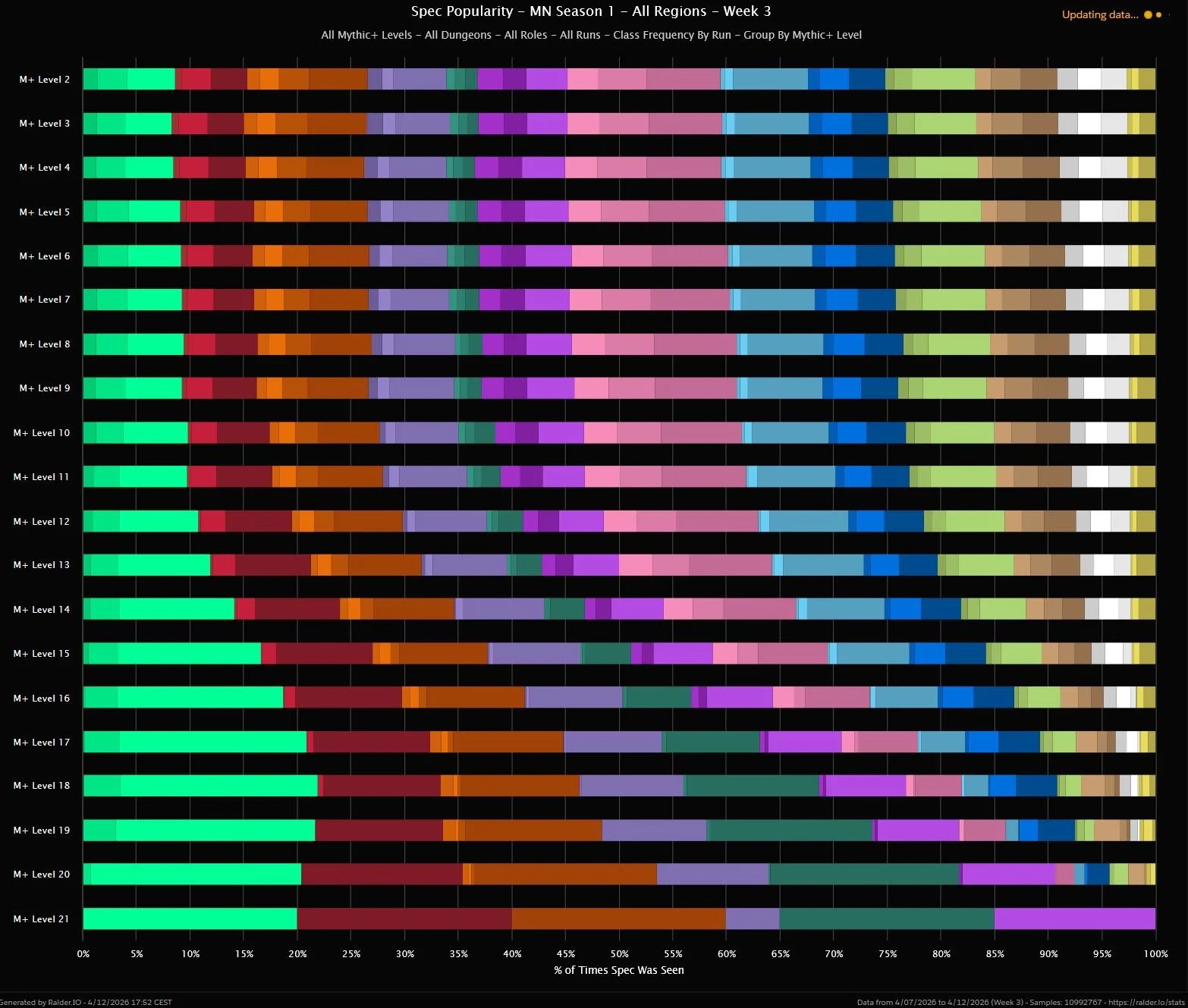The width and height of the screenshot is (1188, 1008).
Task: Click the M+ Level 2 row label
Action: 44,80
